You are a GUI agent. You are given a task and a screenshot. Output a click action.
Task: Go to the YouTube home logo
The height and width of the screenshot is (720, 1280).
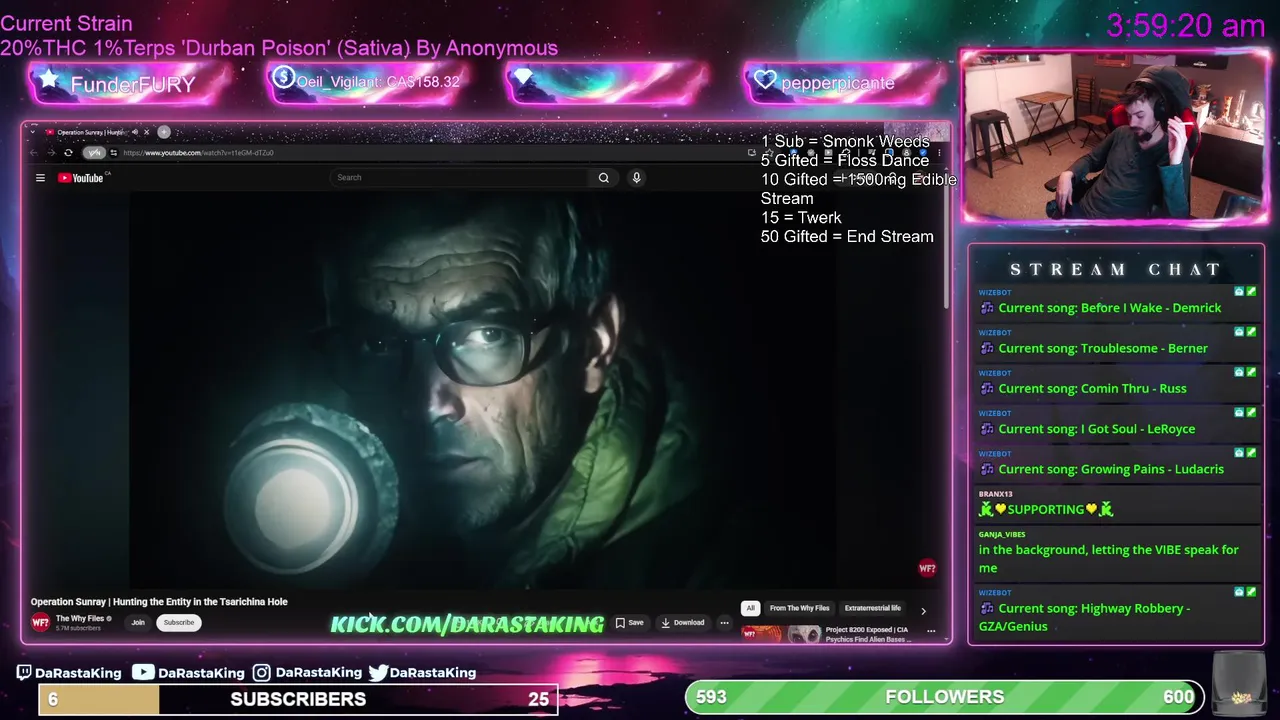[82, 178]
